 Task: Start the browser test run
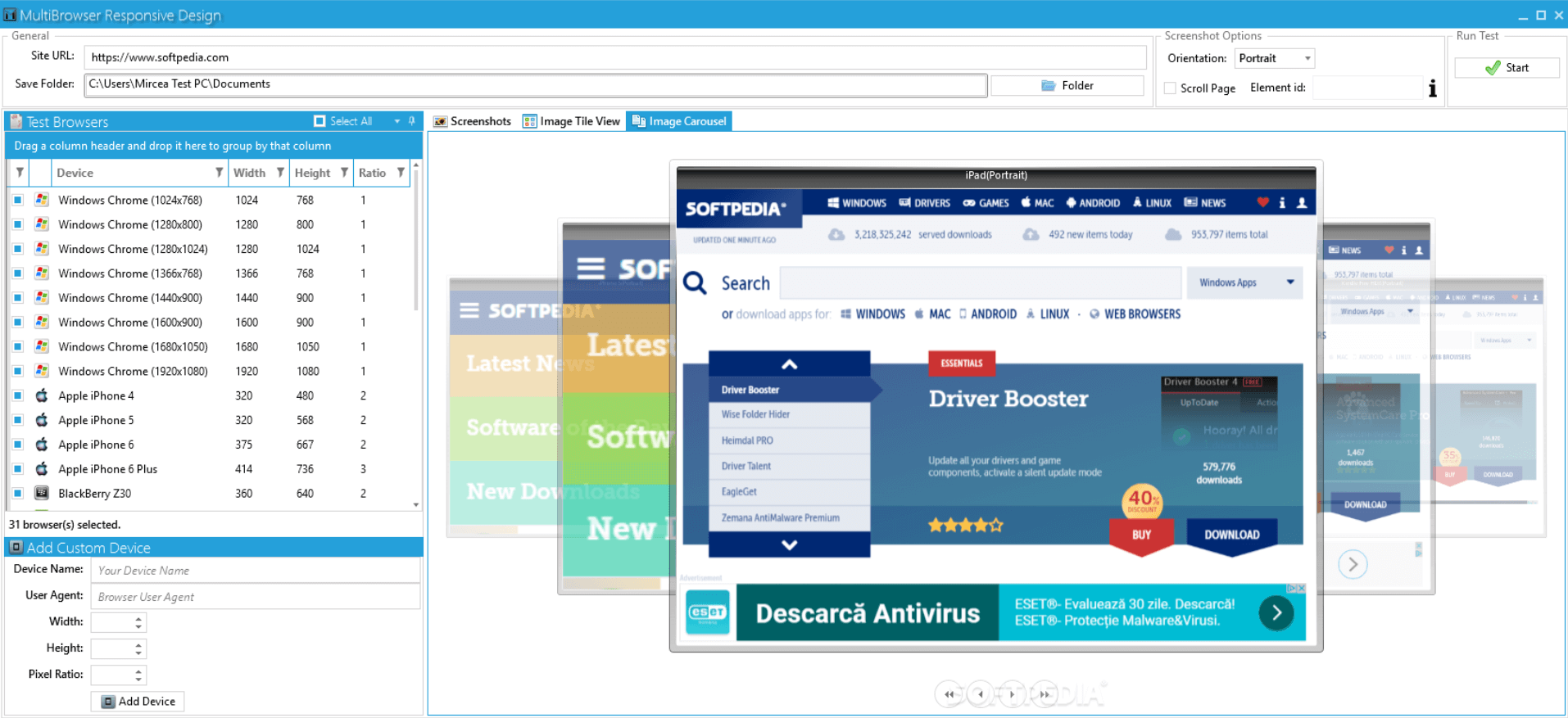(x=1507, y=68)
